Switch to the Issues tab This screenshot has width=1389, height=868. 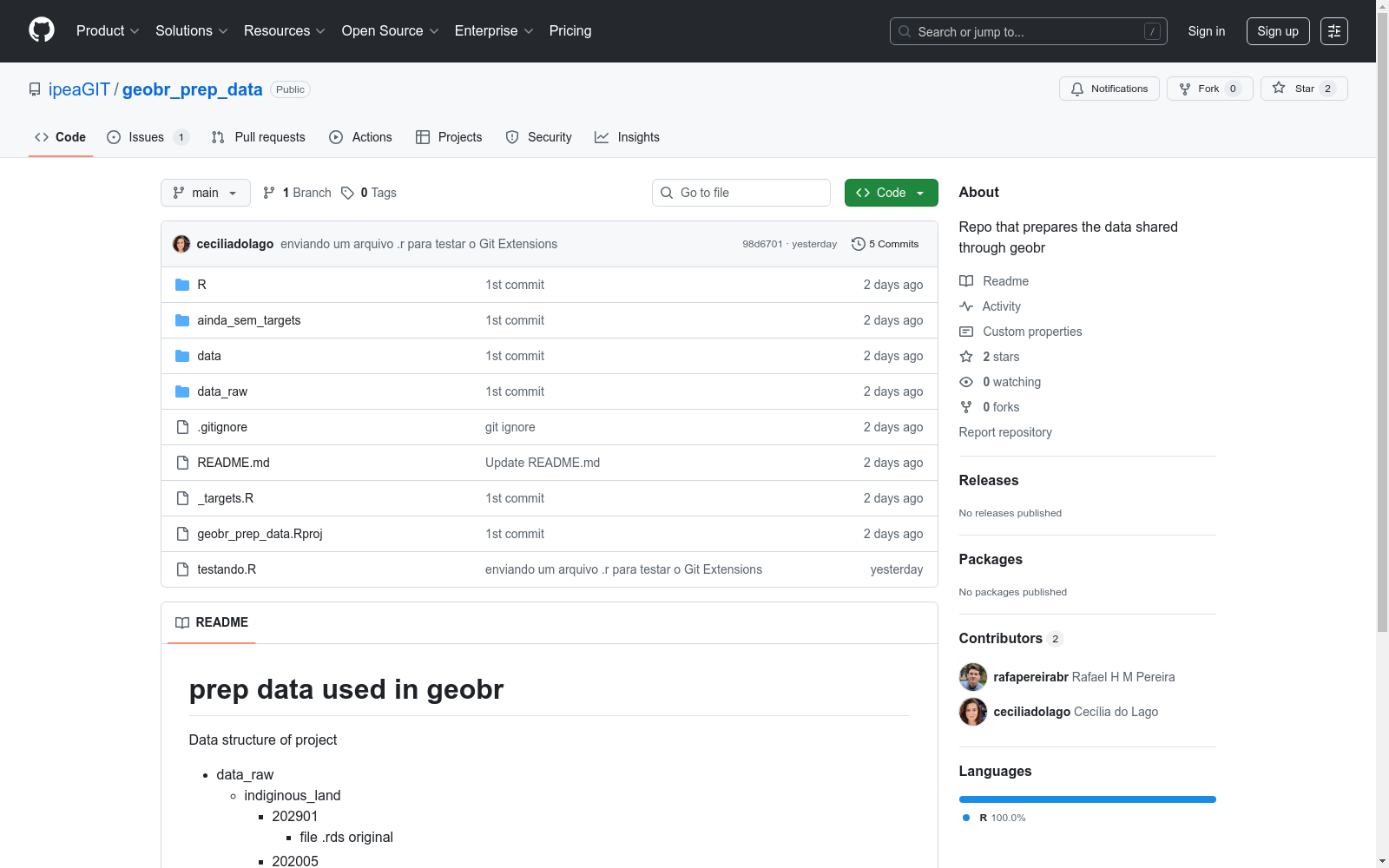click(x=148, y=137)
